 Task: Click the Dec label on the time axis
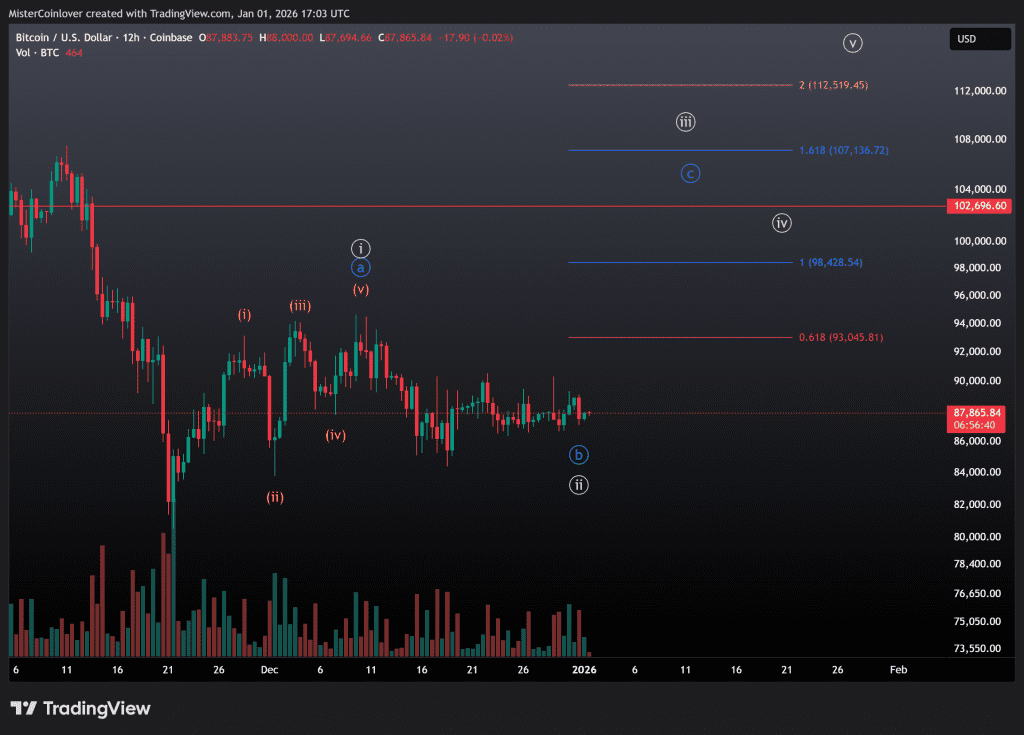270,670
